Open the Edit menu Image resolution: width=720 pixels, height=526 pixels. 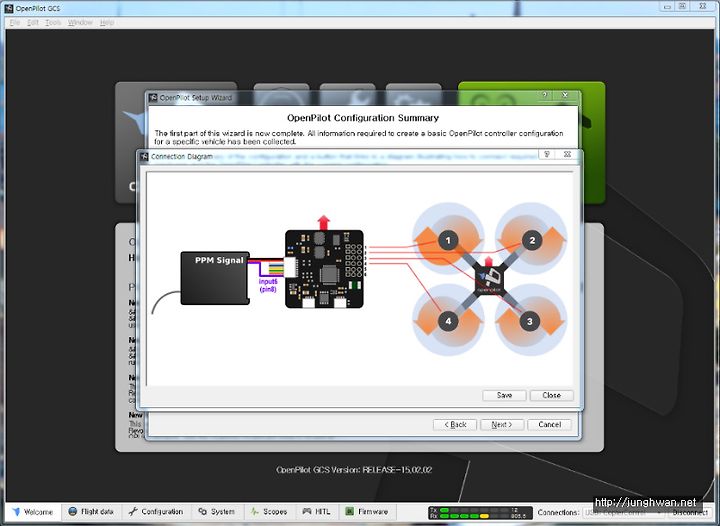click(x=33, y=22)
